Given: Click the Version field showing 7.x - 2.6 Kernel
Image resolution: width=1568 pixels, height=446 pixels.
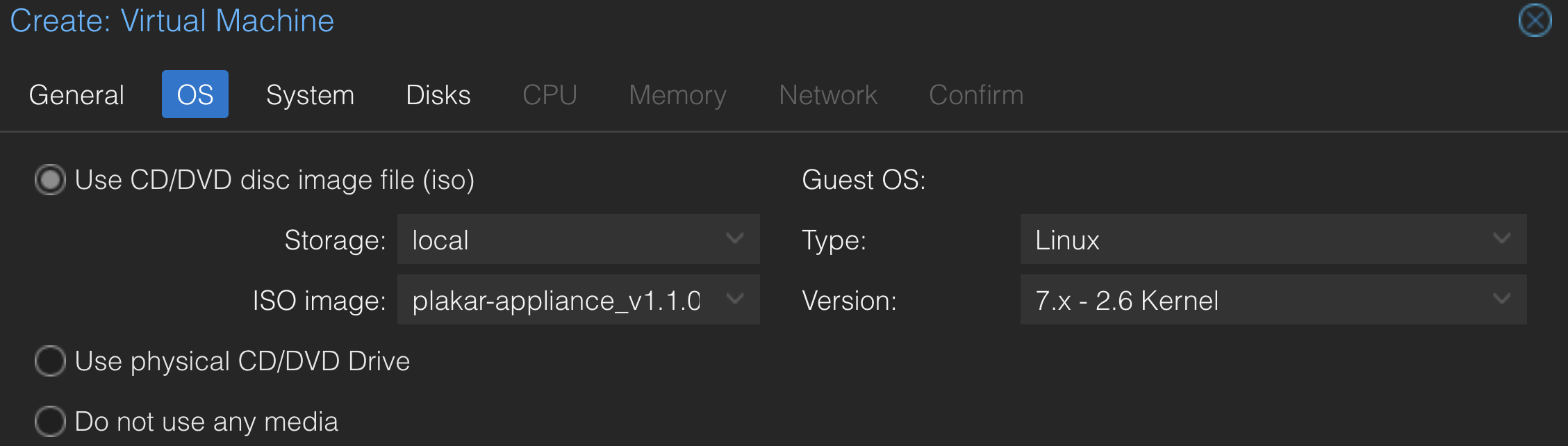Looking at the screenshot, I should (1273, 299).
